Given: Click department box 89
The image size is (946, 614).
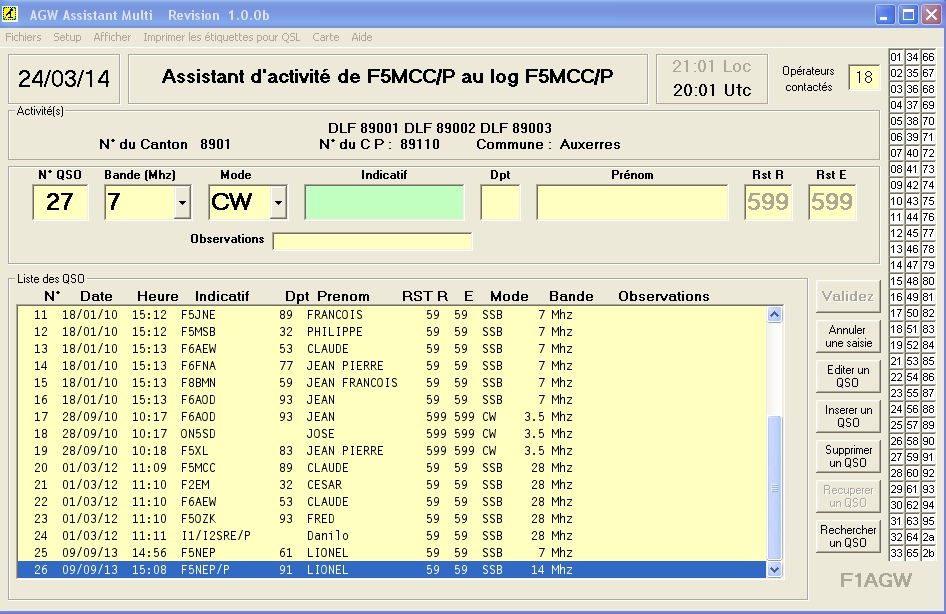Looking at the screenshot, I should point(929,425).
